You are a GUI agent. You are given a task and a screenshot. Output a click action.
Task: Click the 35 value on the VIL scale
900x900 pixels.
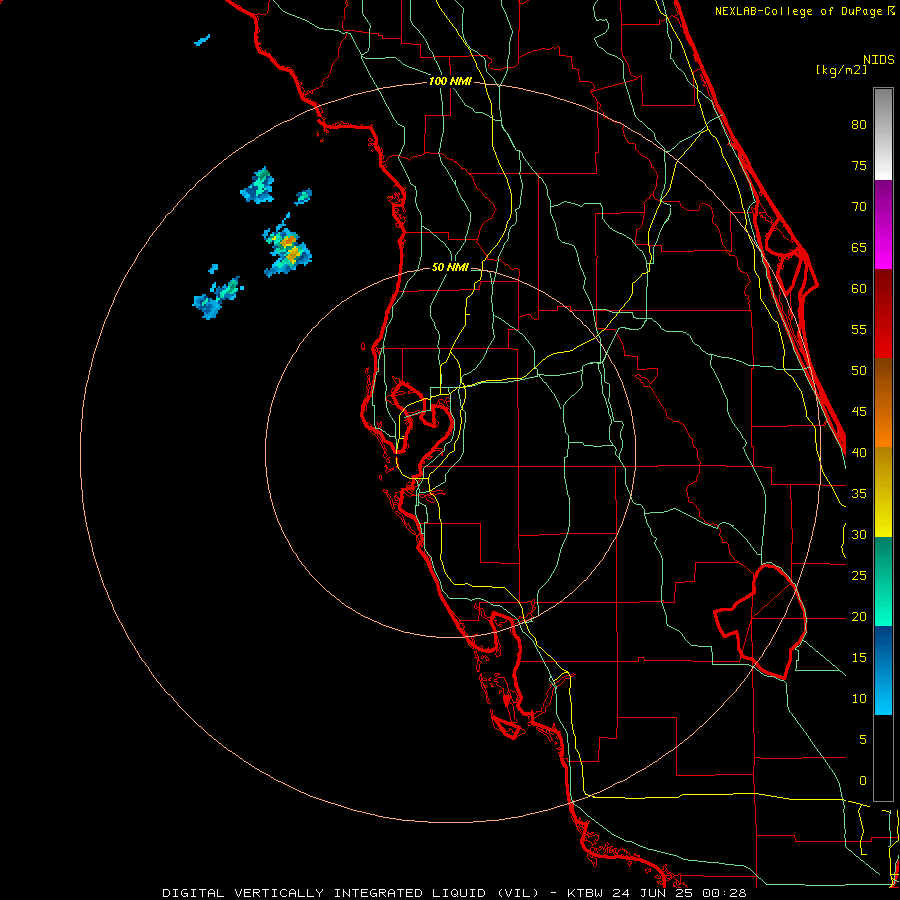tap(859, 494)
